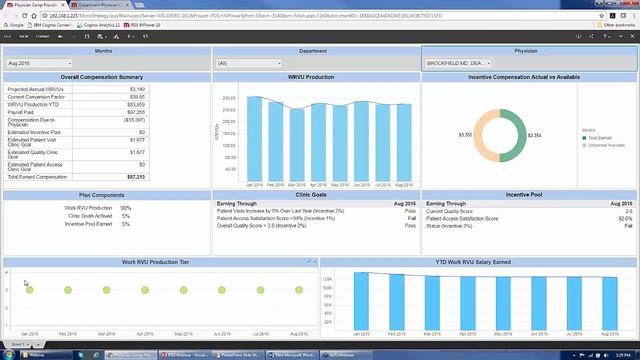640x360 pixels.
Task: Click the Aug 2016 bar in WRVU Production
Action: click(x=404, y=143)
